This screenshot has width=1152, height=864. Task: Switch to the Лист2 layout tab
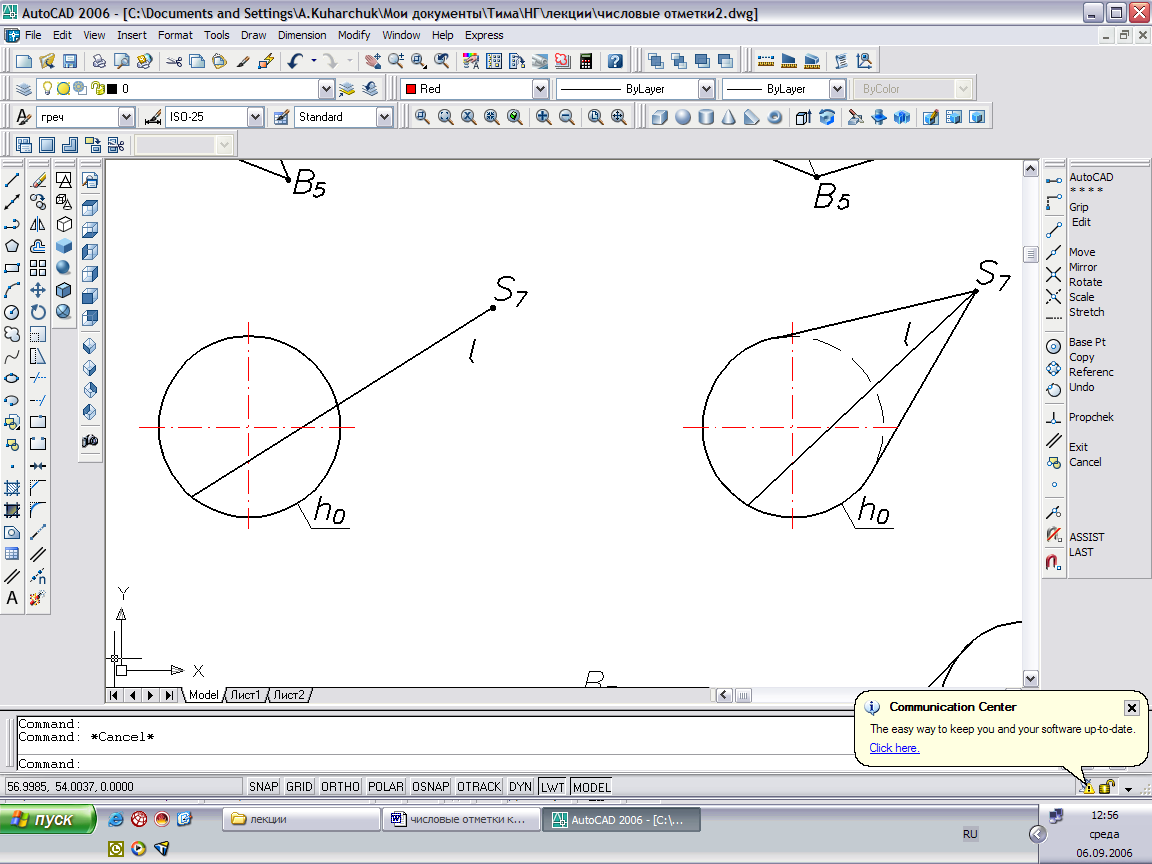tap(289, 695)
